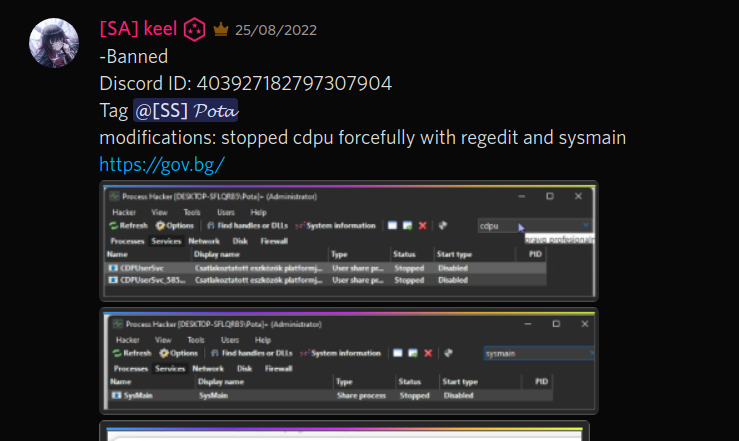Open Tools menu in the sysmain window
Image resolution: width=739 pixels, height=441 pixels.
196,340
